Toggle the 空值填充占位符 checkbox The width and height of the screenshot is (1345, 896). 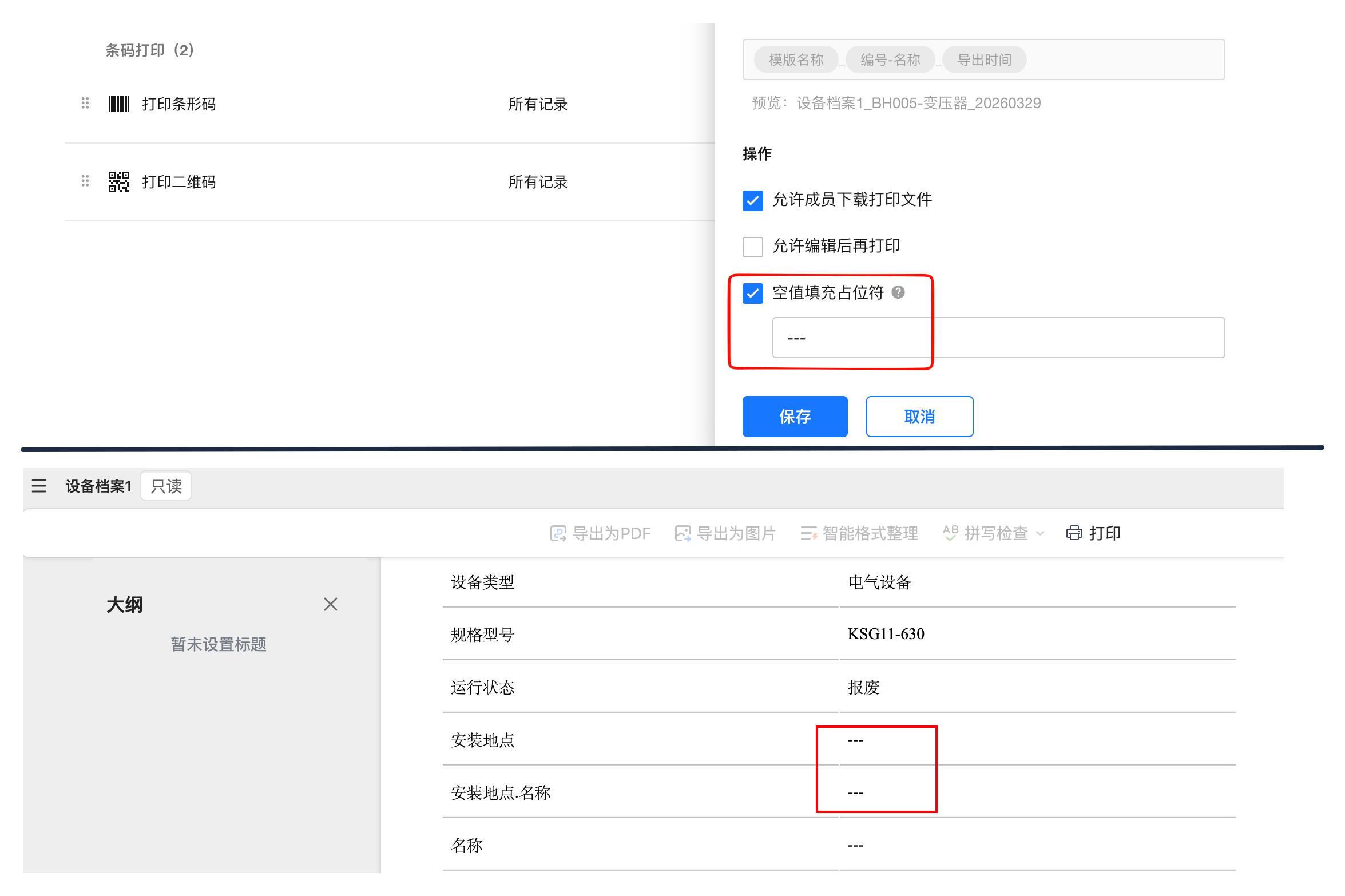tap(752, 293)
